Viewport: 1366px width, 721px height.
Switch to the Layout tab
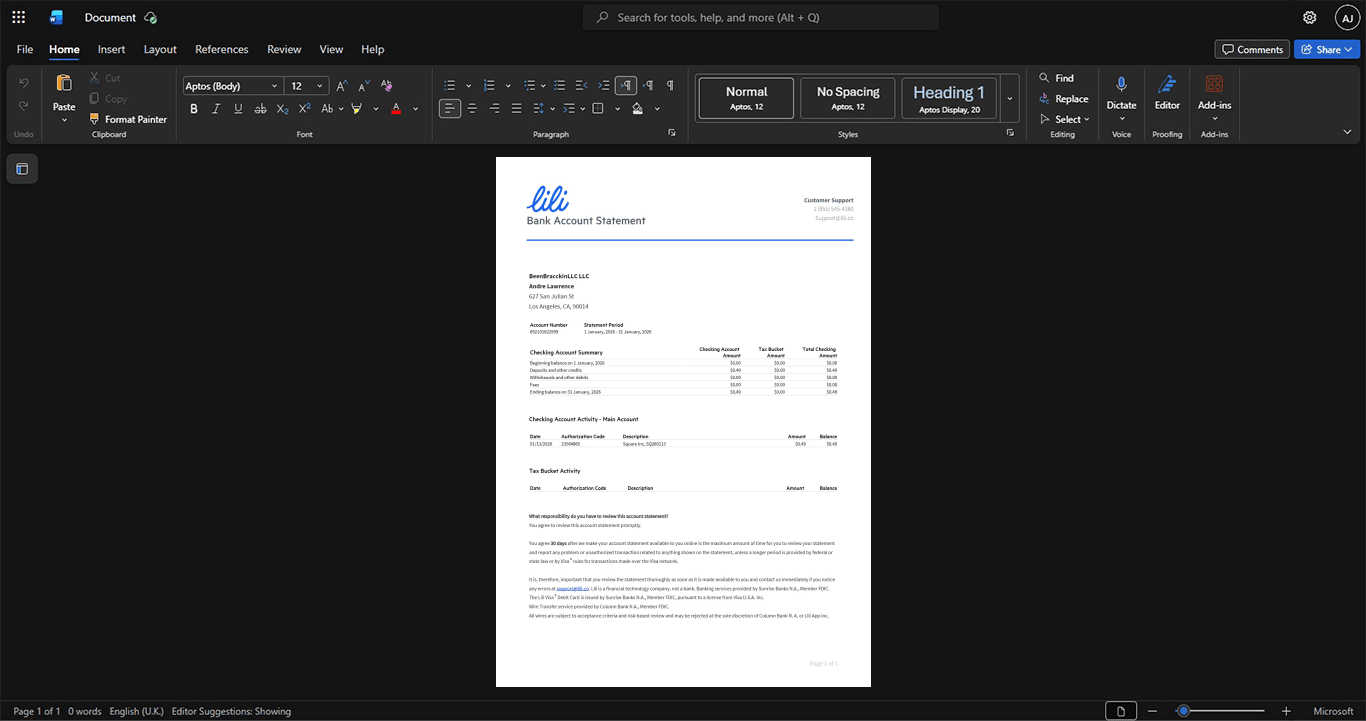tap(160, 49)
